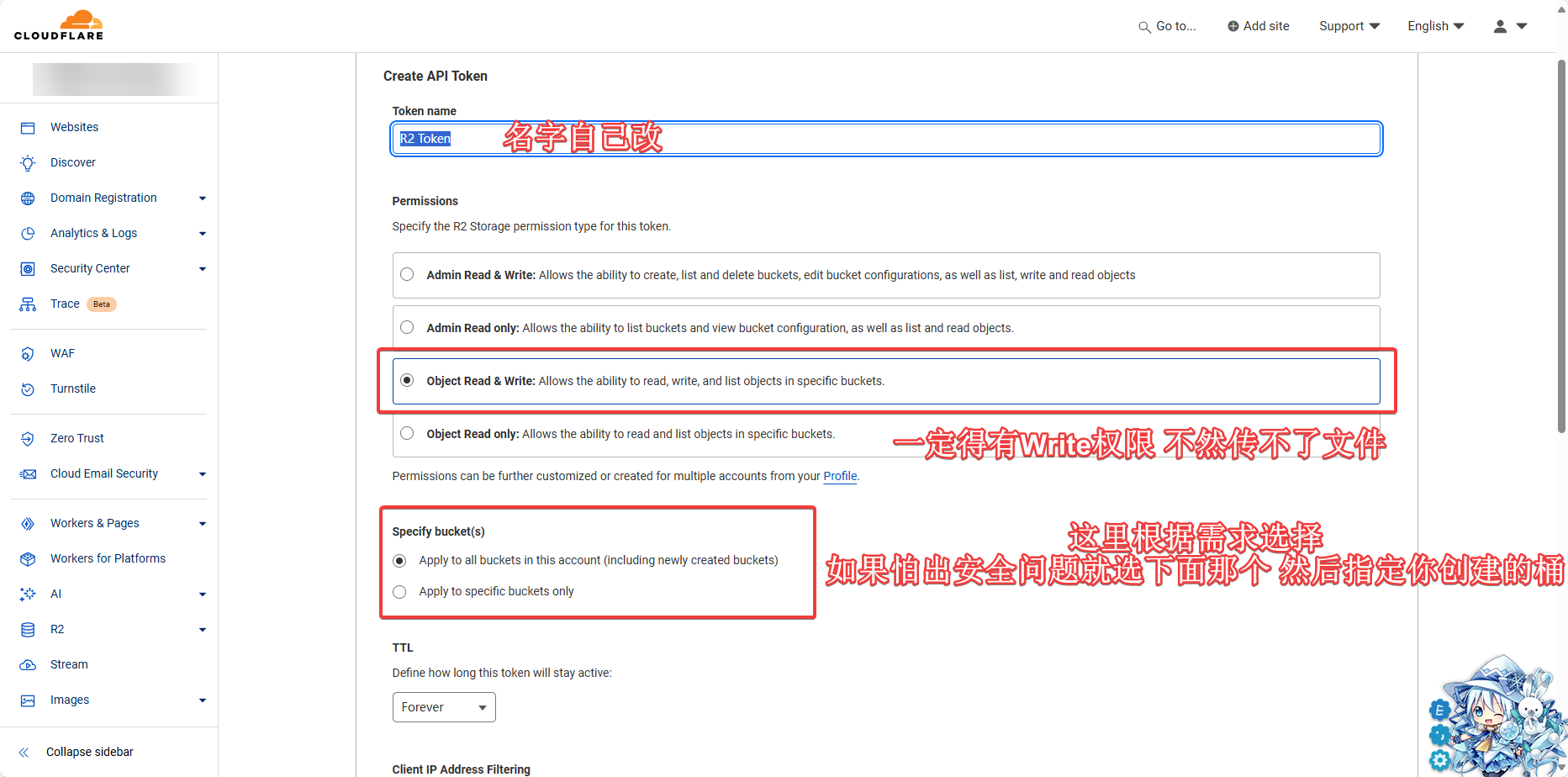Click the Zero Trust icon
Viewport: 1568px width, 777px height.
click(28, 439)
